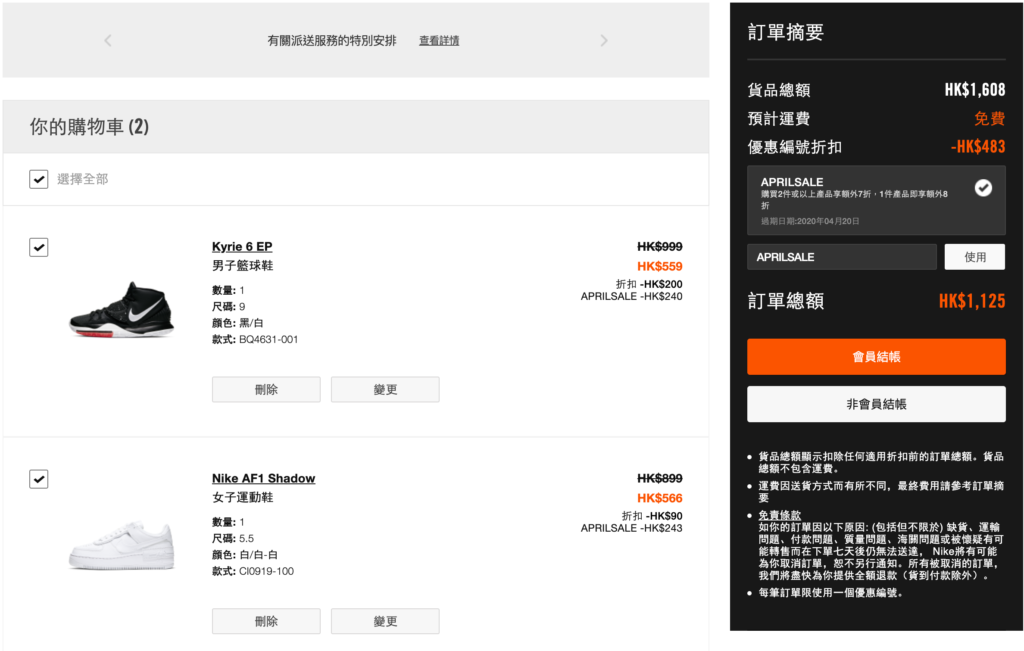
Task: Click the 款式: CI0919-100 style code
Action: pyautogui.click(x=253, y=571)
